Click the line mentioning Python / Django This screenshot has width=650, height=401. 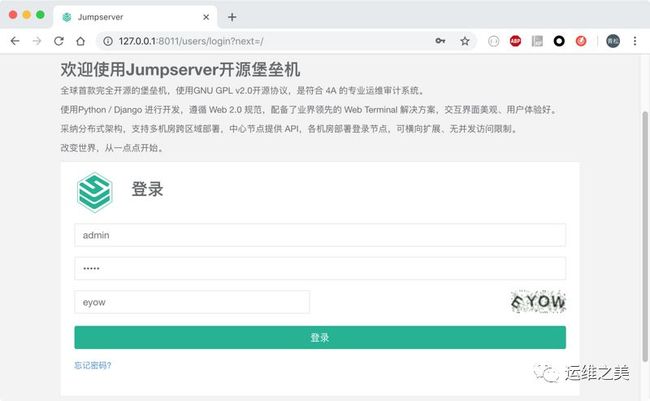[310, 110]
